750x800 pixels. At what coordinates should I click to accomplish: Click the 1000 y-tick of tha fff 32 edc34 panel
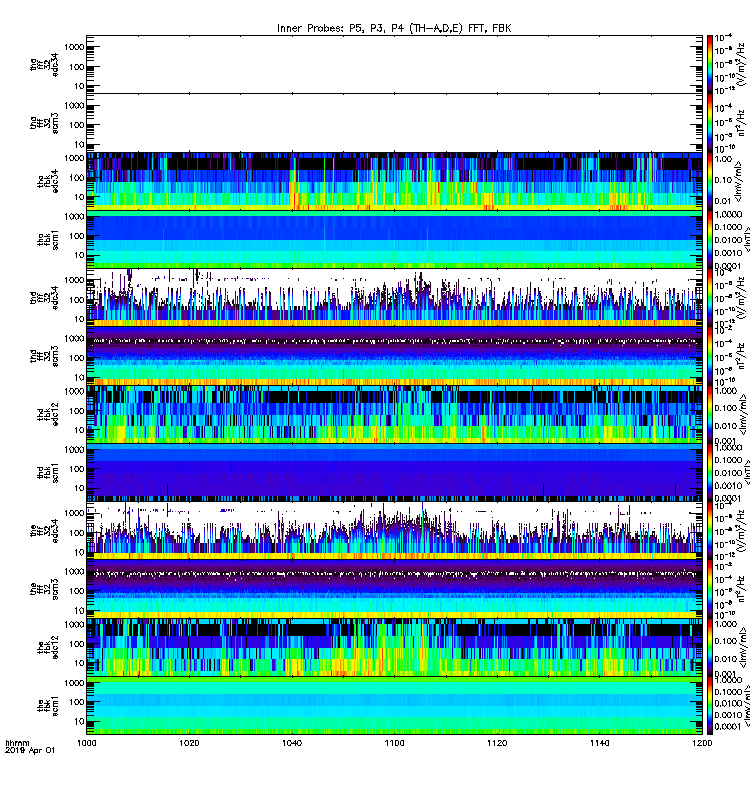[74, 47]
